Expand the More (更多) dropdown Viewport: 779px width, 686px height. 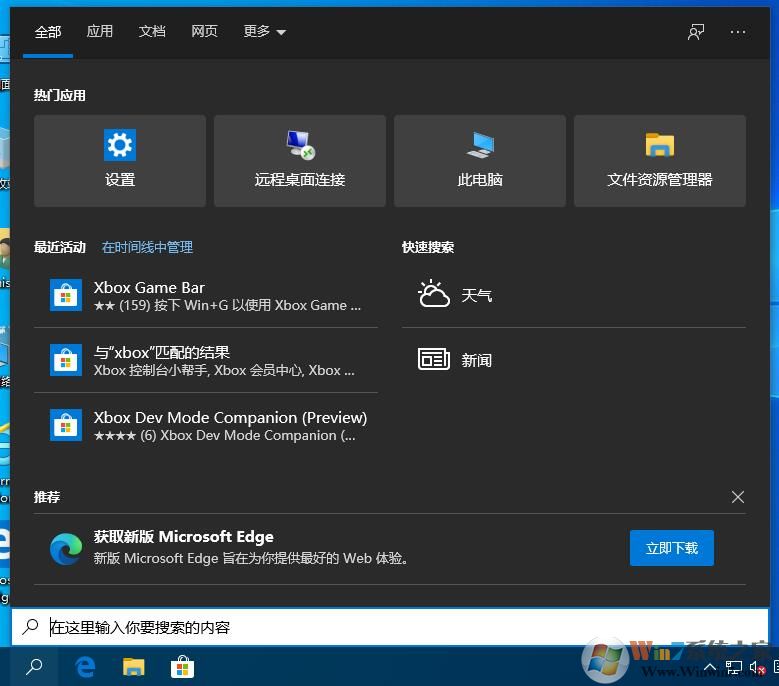(x=264, y=32)
